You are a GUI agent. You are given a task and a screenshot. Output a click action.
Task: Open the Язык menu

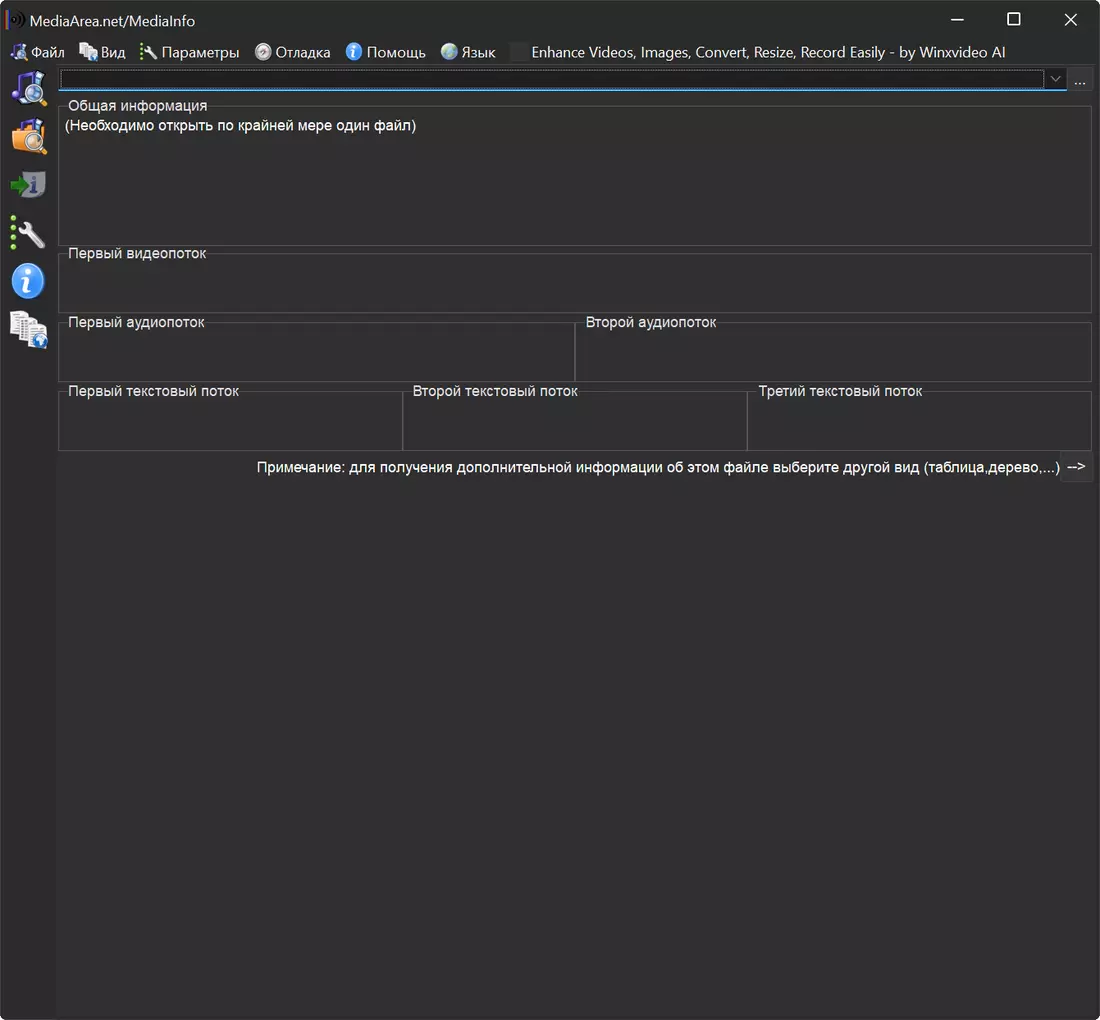(468, 53)
